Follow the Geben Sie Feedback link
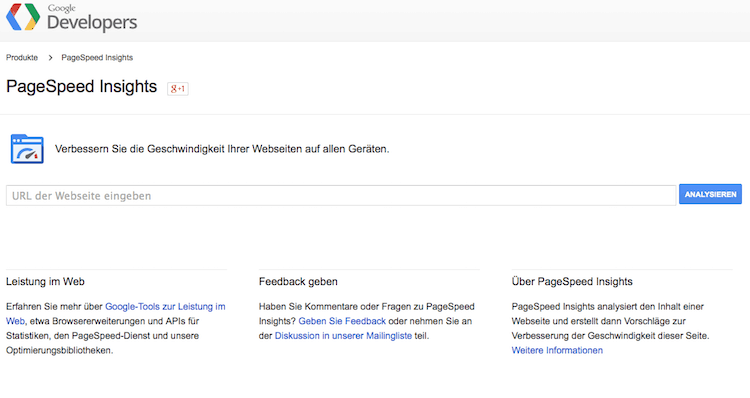This screenshot has width=750, height=398. coord(342,321)
